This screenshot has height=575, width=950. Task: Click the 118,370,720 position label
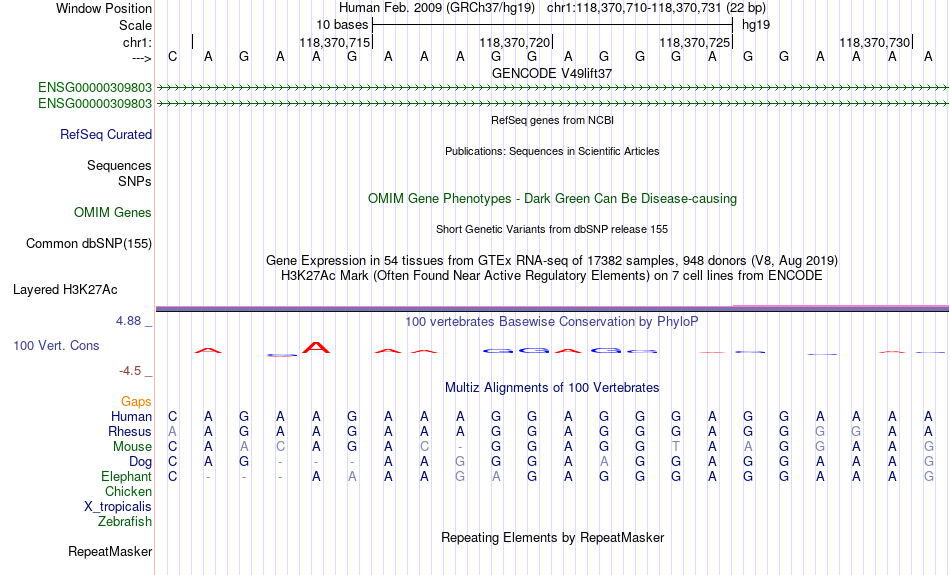coord(514,42)
